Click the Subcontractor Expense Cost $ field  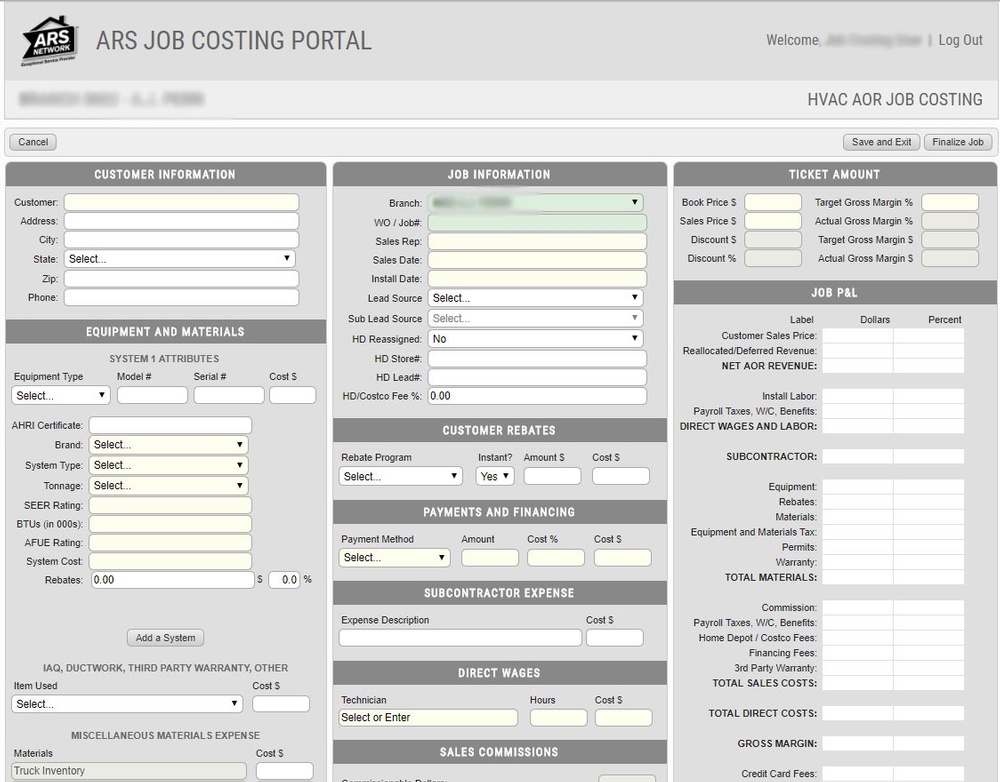pyautogui.click(x=615, y=638)
